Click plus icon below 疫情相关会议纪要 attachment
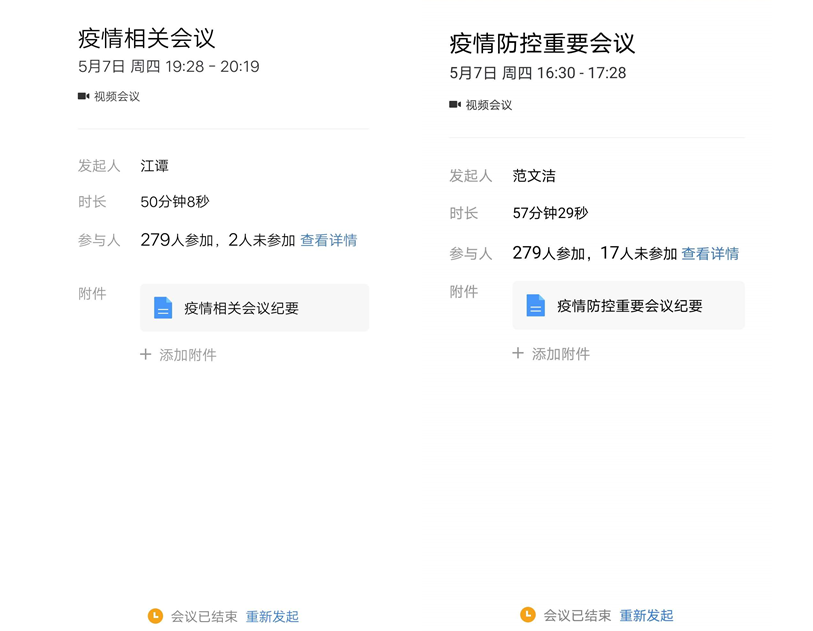The image size is (813, 631). [146, 354]
